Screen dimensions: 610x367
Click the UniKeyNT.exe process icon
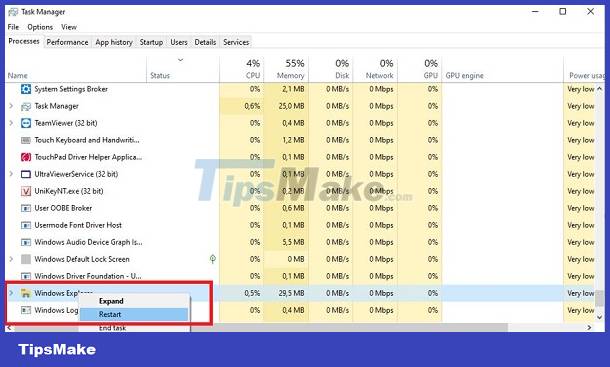26,191
